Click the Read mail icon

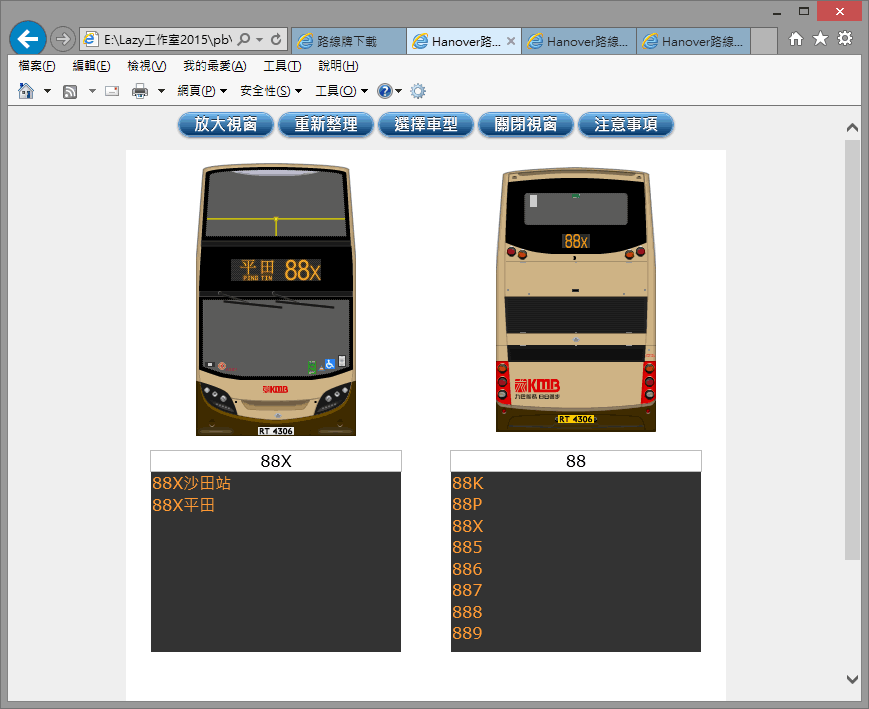pyautogui.click(x=112, y=91)
